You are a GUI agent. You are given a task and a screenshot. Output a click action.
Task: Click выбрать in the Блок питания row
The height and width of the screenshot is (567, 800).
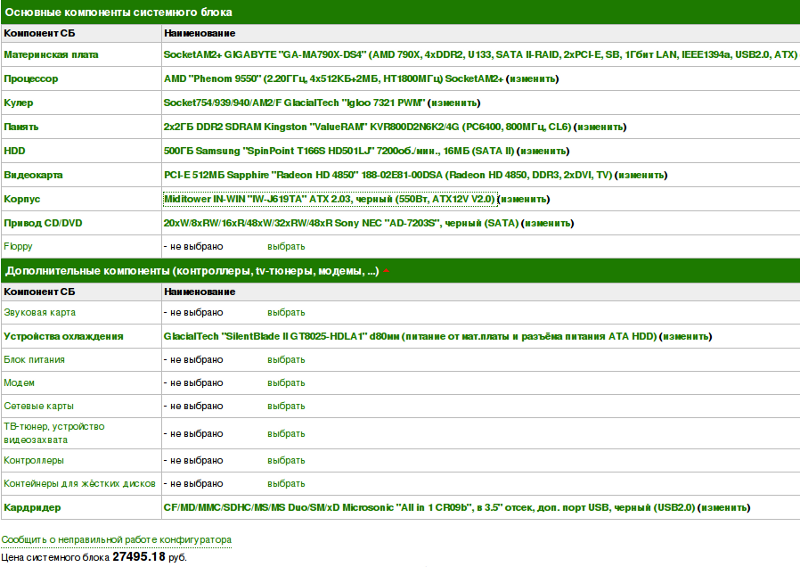pyautogui.click(x=286, y=360)
